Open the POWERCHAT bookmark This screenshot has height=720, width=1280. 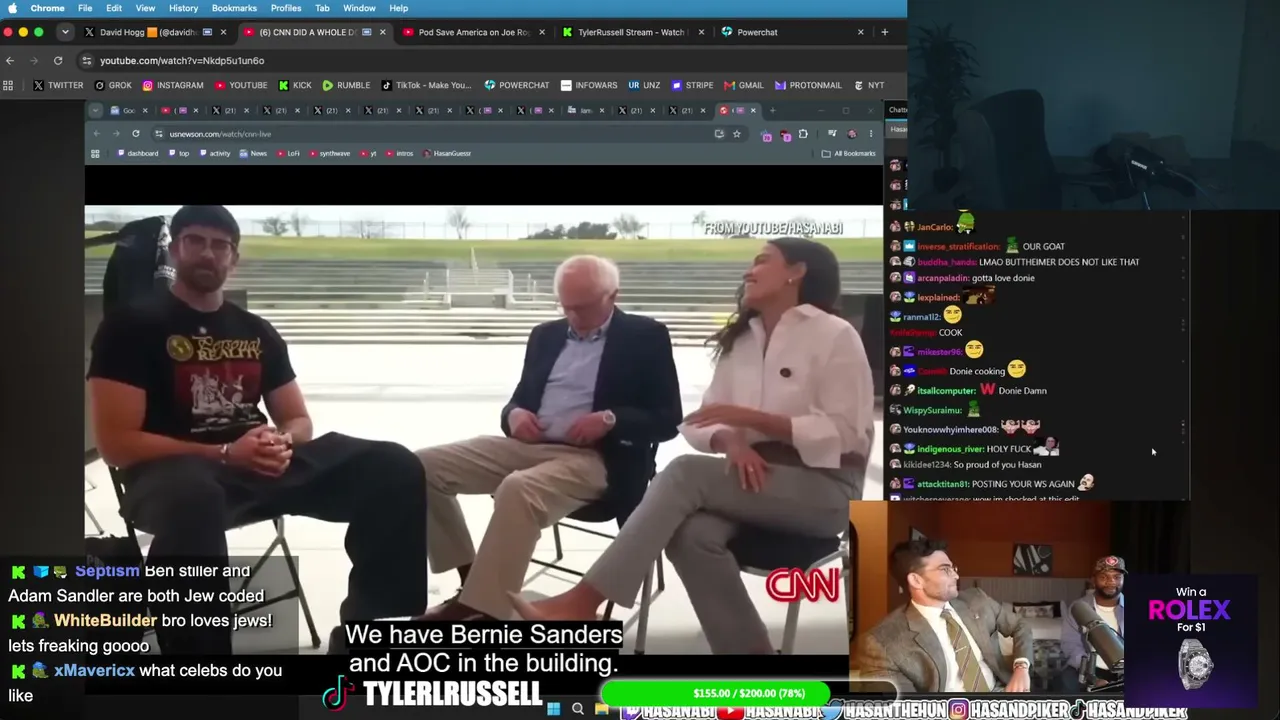(517, 85)
